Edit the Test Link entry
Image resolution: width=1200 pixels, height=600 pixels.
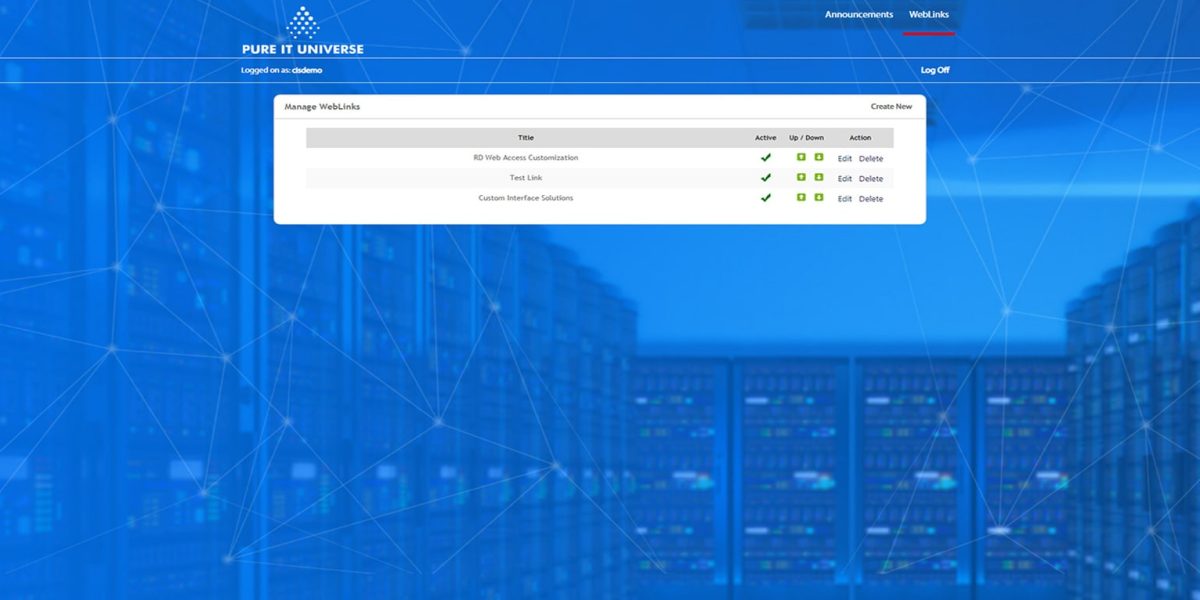[845, 178]
